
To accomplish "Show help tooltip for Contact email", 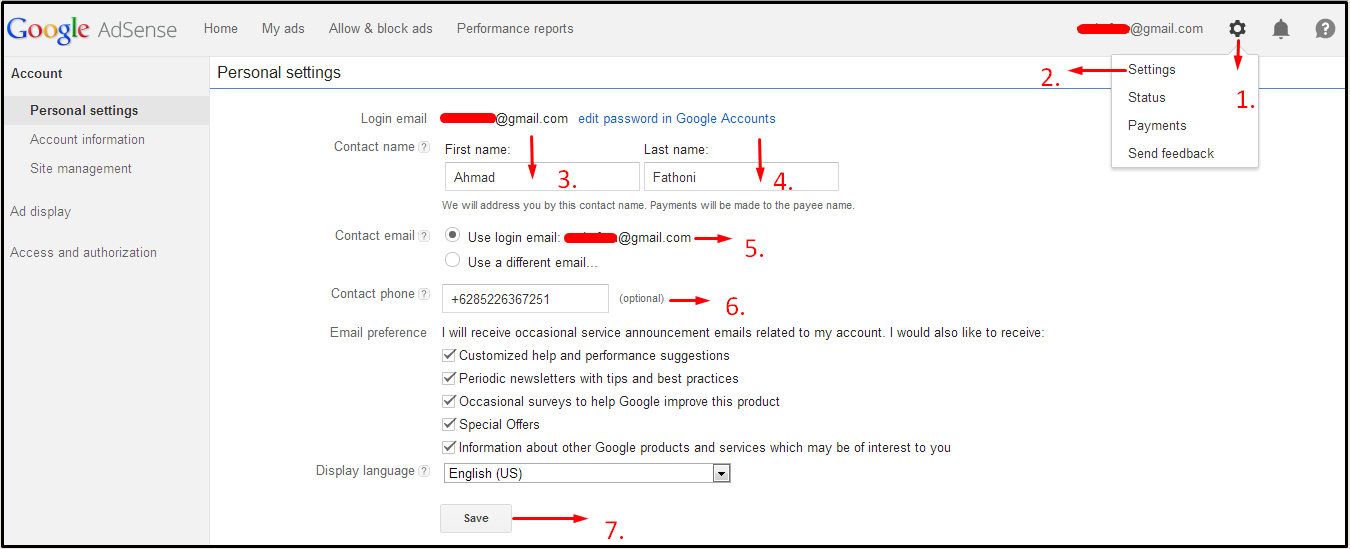I will point(424,237).
